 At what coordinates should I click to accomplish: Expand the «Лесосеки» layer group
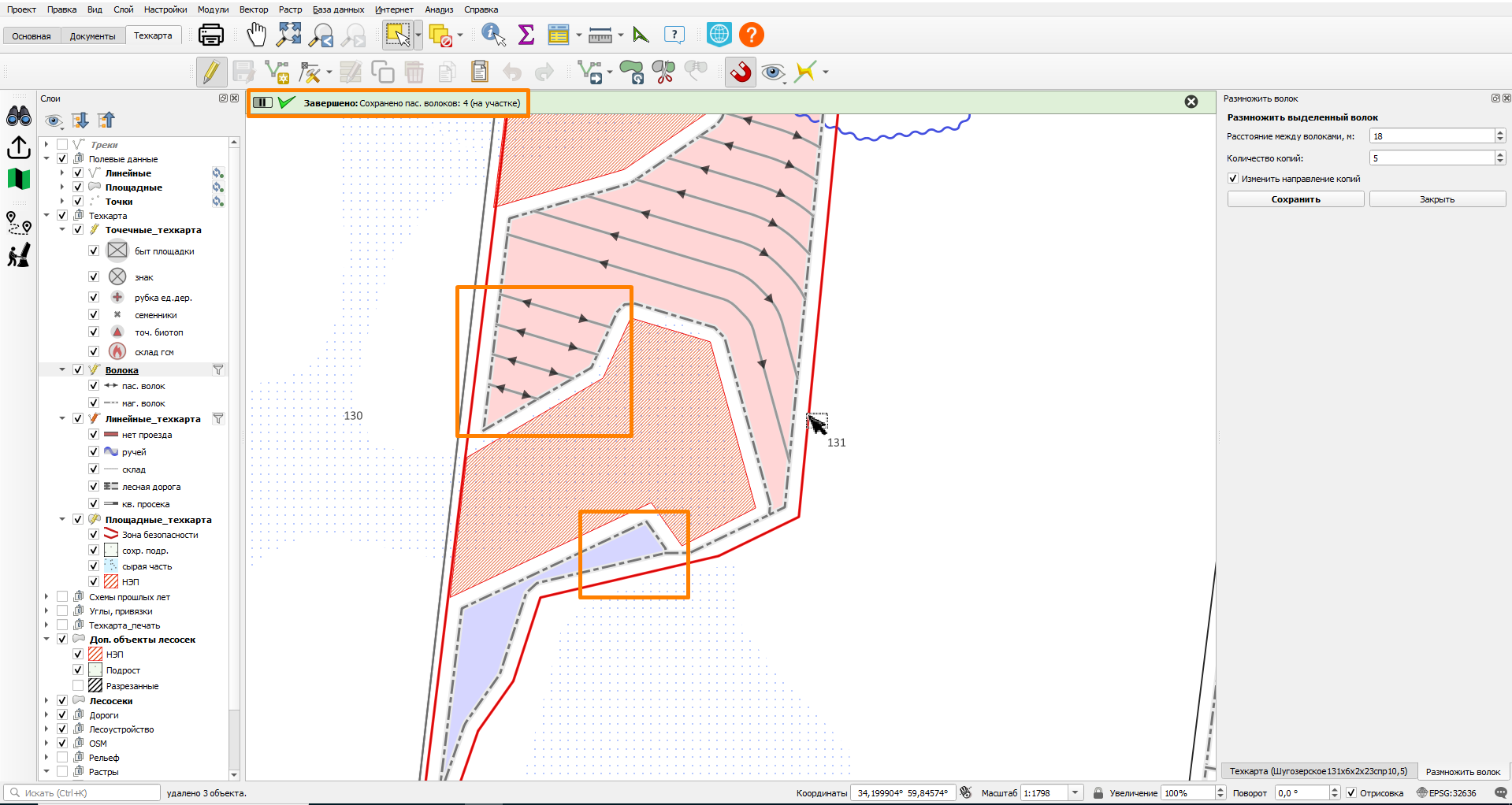pos(46,700)
